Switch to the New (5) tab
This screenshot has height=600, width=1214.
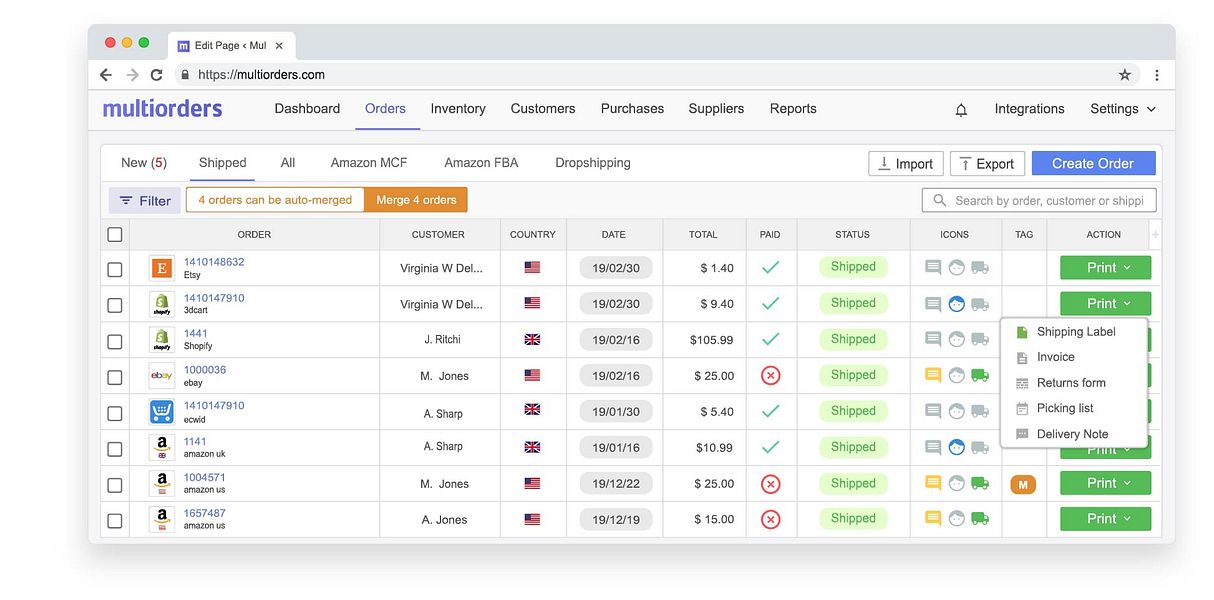coord(144,162)
